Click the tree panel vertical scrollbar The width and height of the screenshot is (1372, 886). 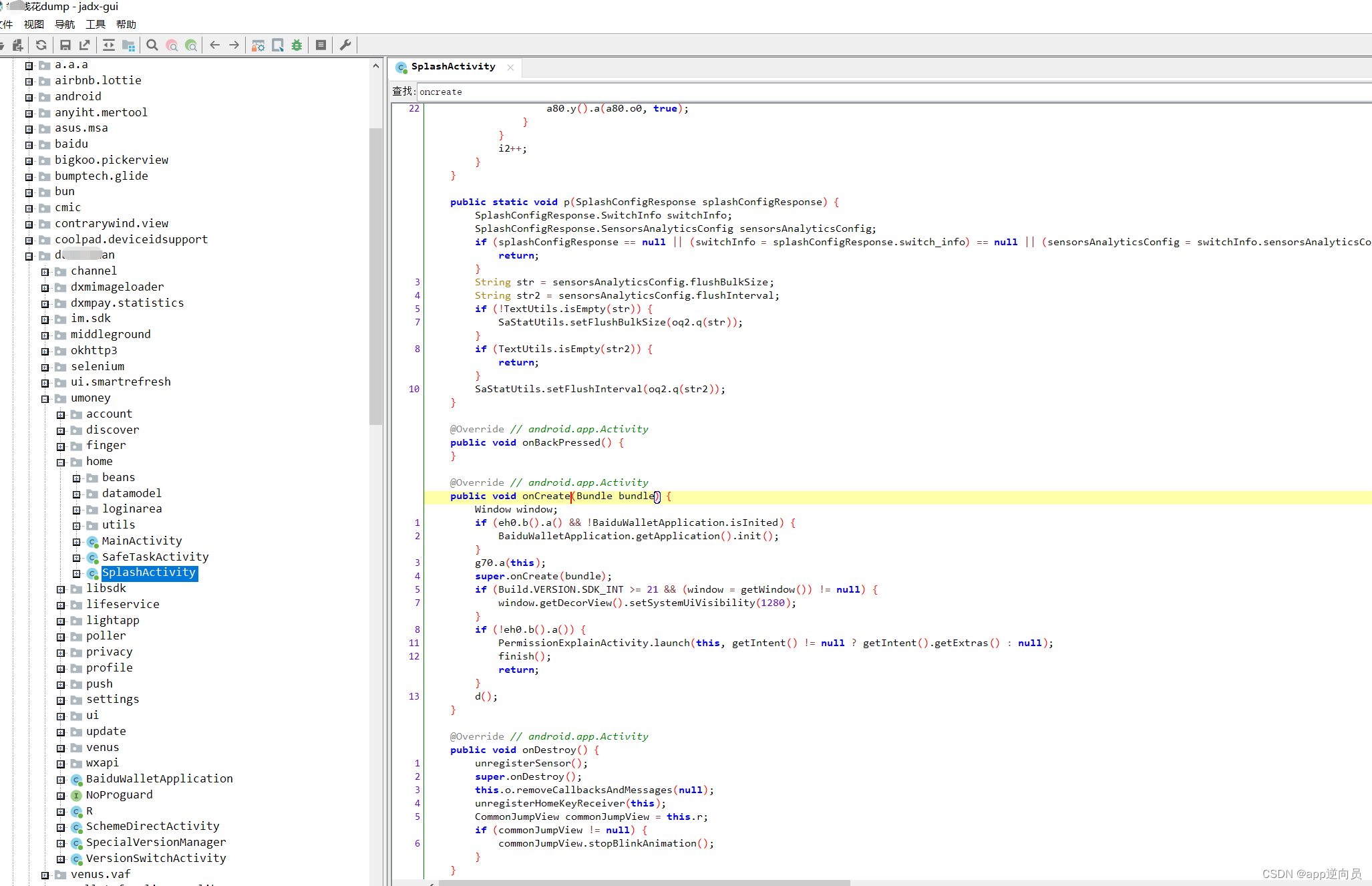click(x=375, y=277)
